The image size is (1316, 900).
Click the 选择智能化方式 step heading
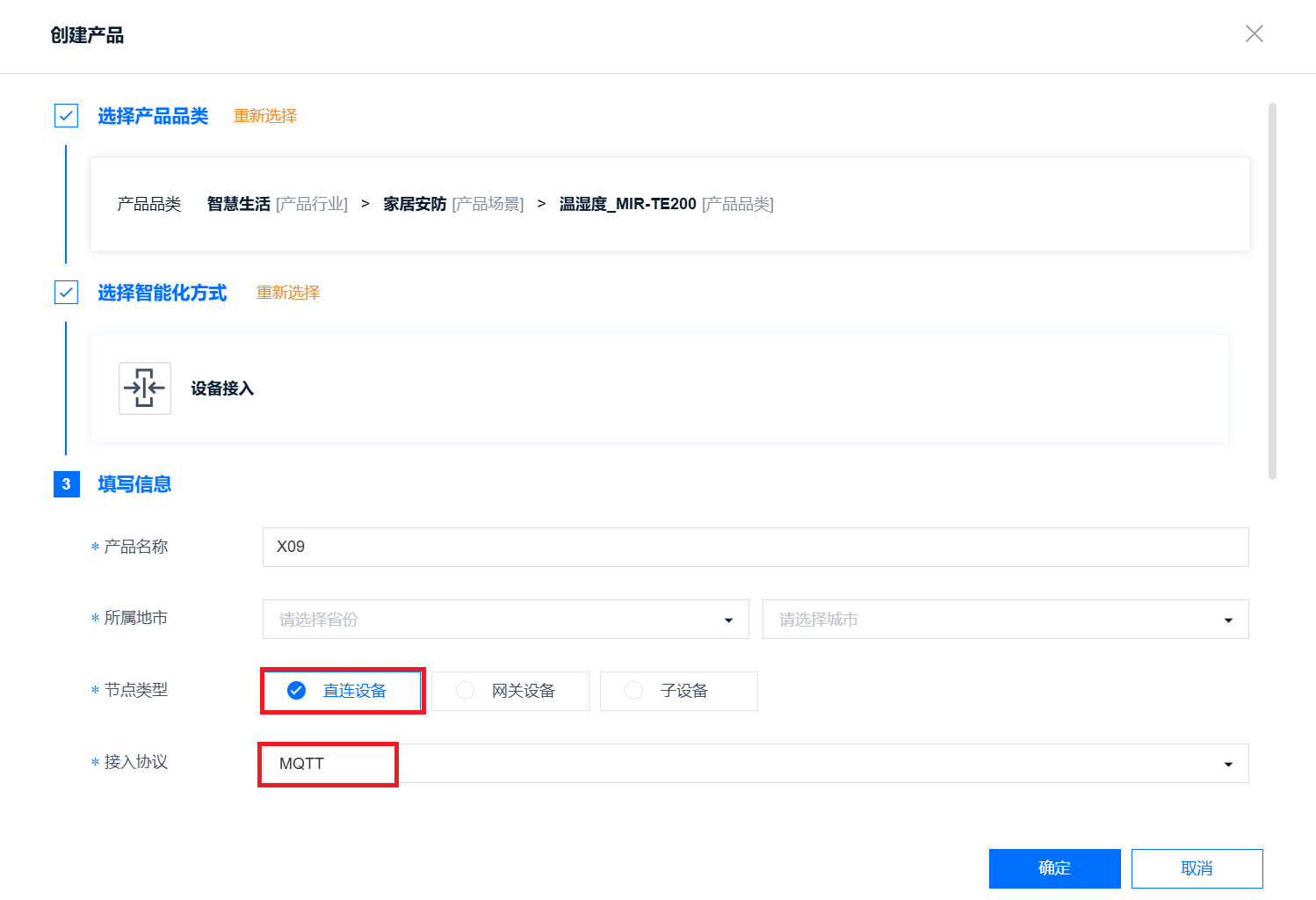pyautogui.click(x=163, y=293)
